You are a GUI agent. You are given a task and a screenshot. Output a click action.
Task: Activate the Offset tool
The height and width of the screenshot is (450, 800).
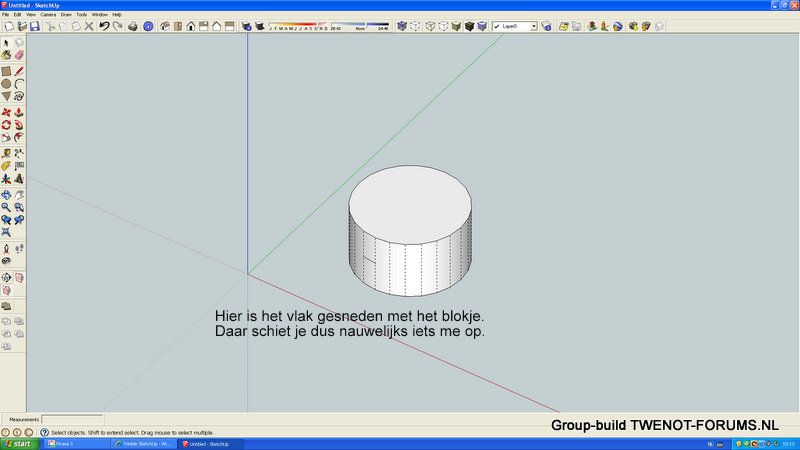coord(19,137)
